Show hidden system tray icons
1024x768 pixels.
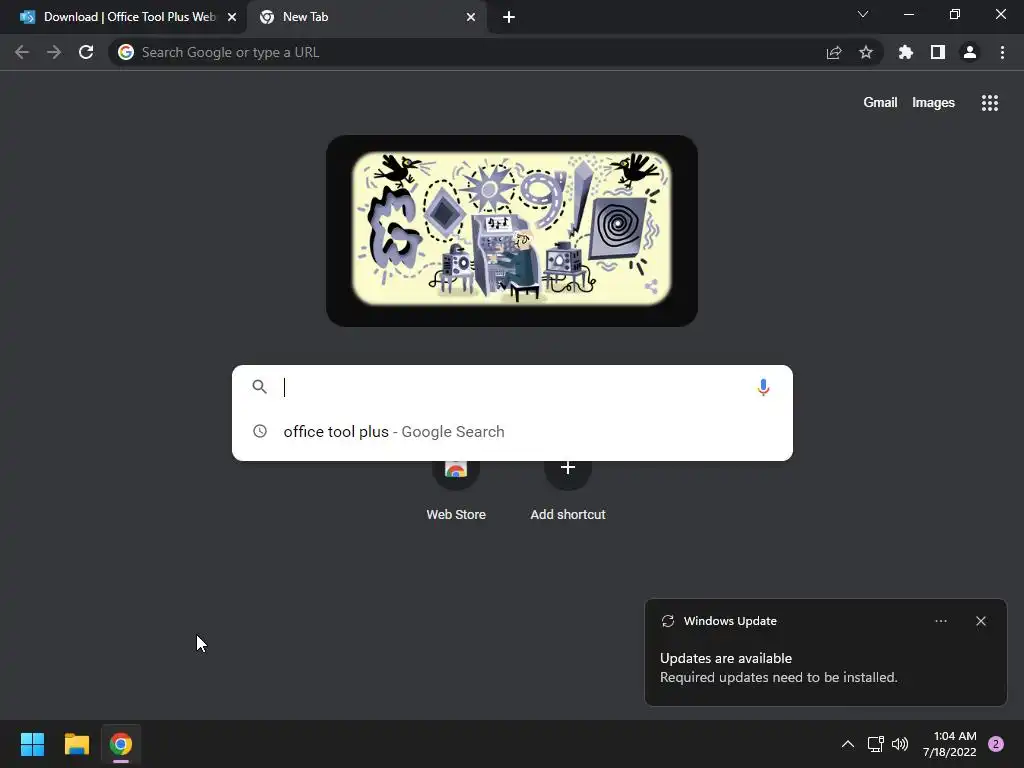[848, 744]
